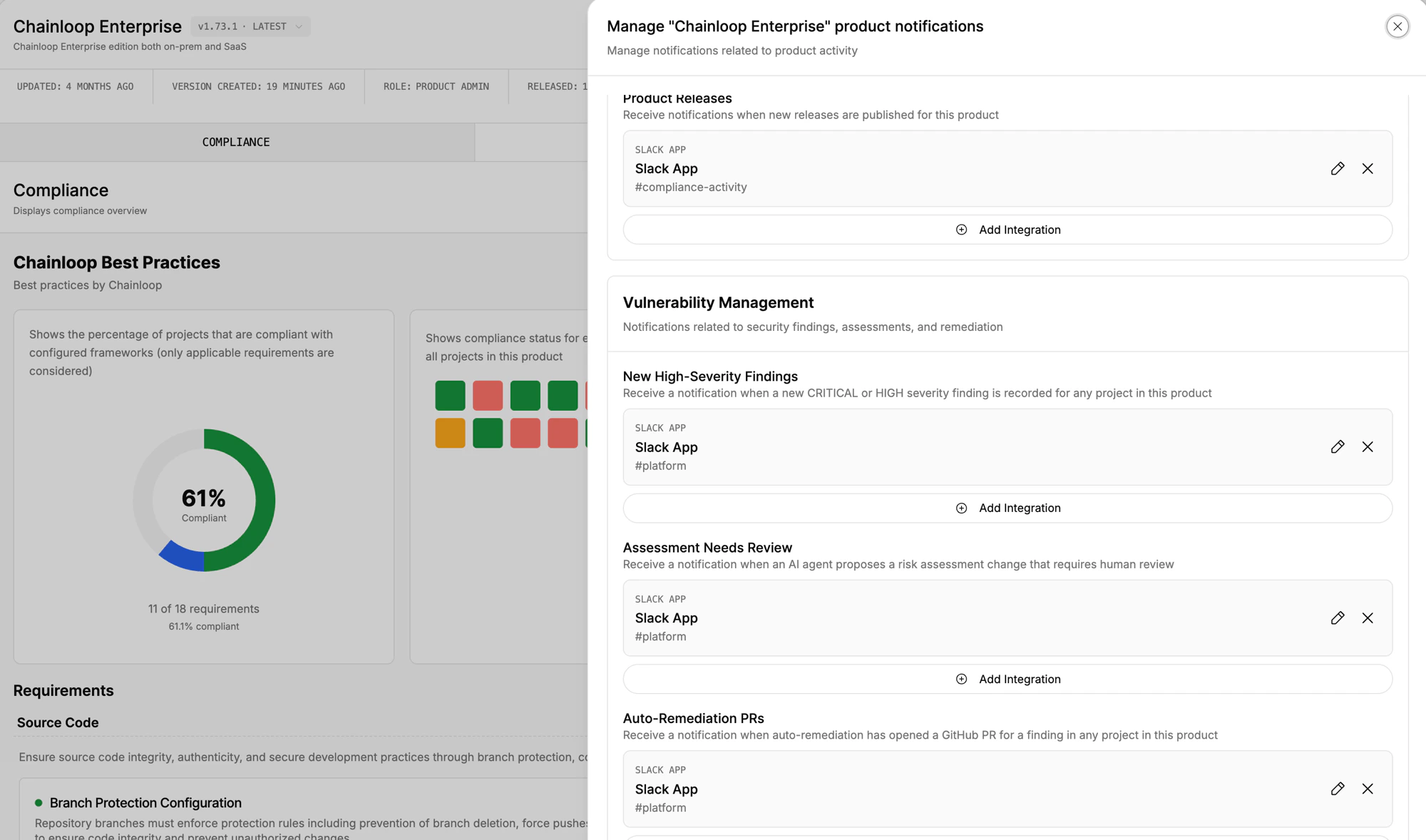The height and width of the screenshot is (840, 1426).
Task: Add Integration for Assessment Needs Review
Action: click(1007, 679)
